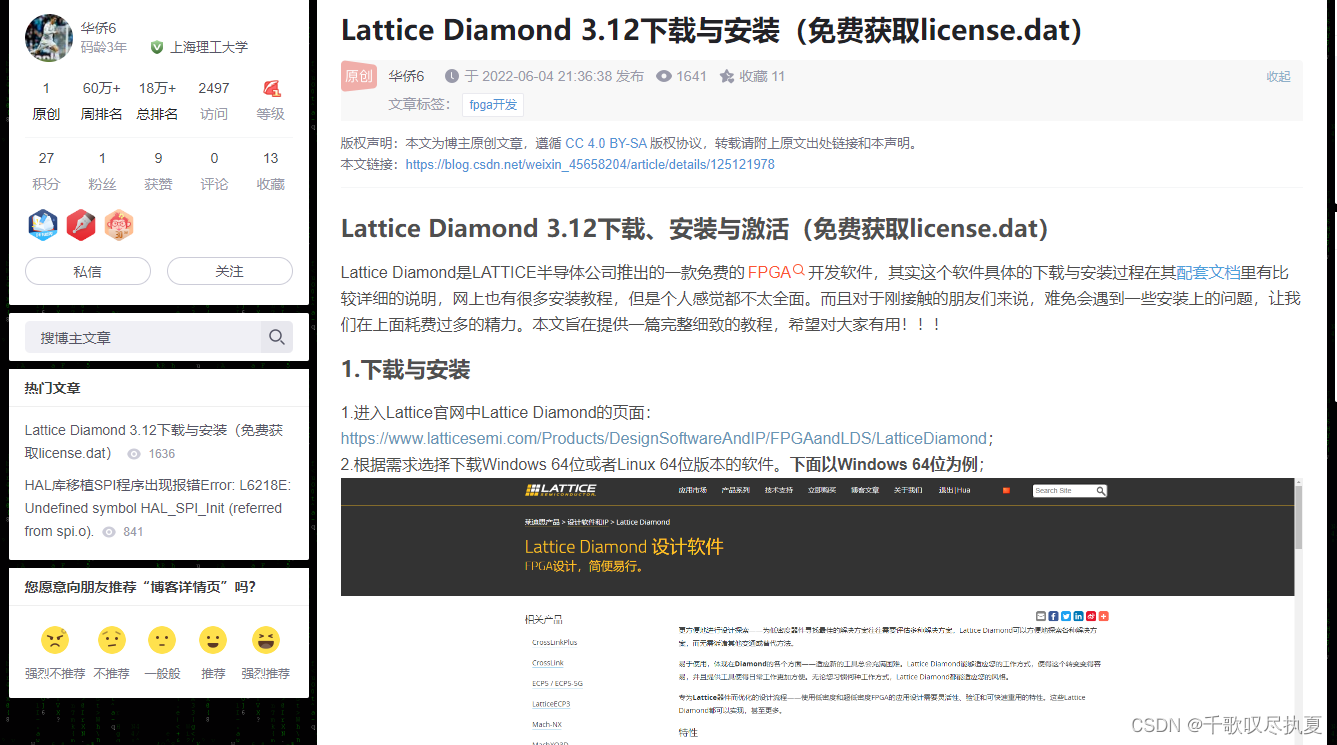Select the 不推荐 rating emoji

click(111, 640)
